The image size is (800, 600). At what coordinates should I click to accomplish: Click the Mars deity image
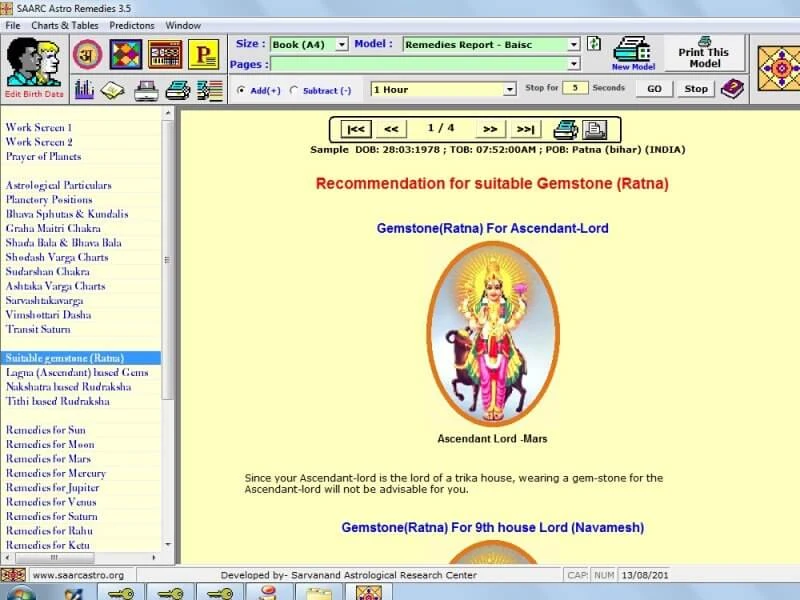coord(493,334)
